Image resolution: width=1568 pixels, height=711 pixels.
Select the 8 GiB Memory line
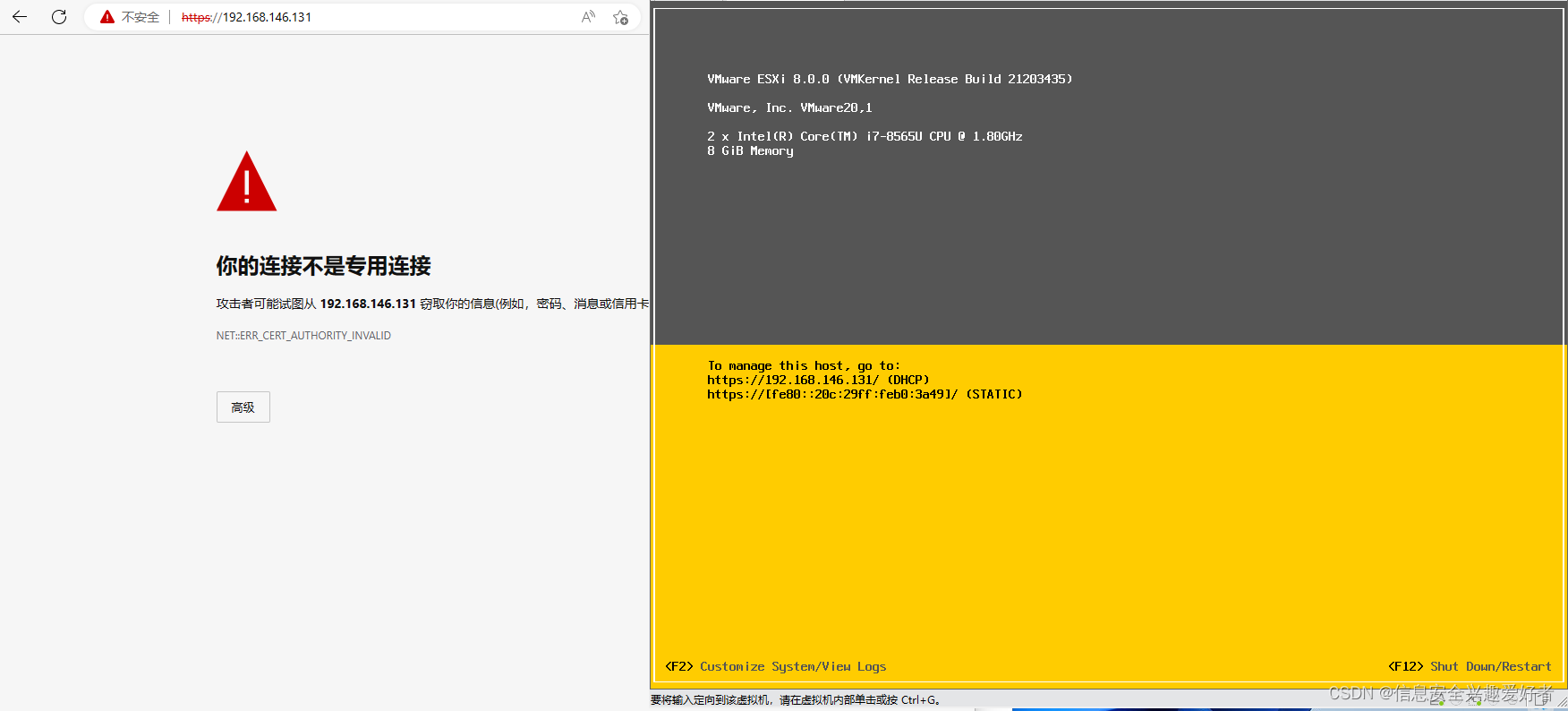(x=750, y=150)
